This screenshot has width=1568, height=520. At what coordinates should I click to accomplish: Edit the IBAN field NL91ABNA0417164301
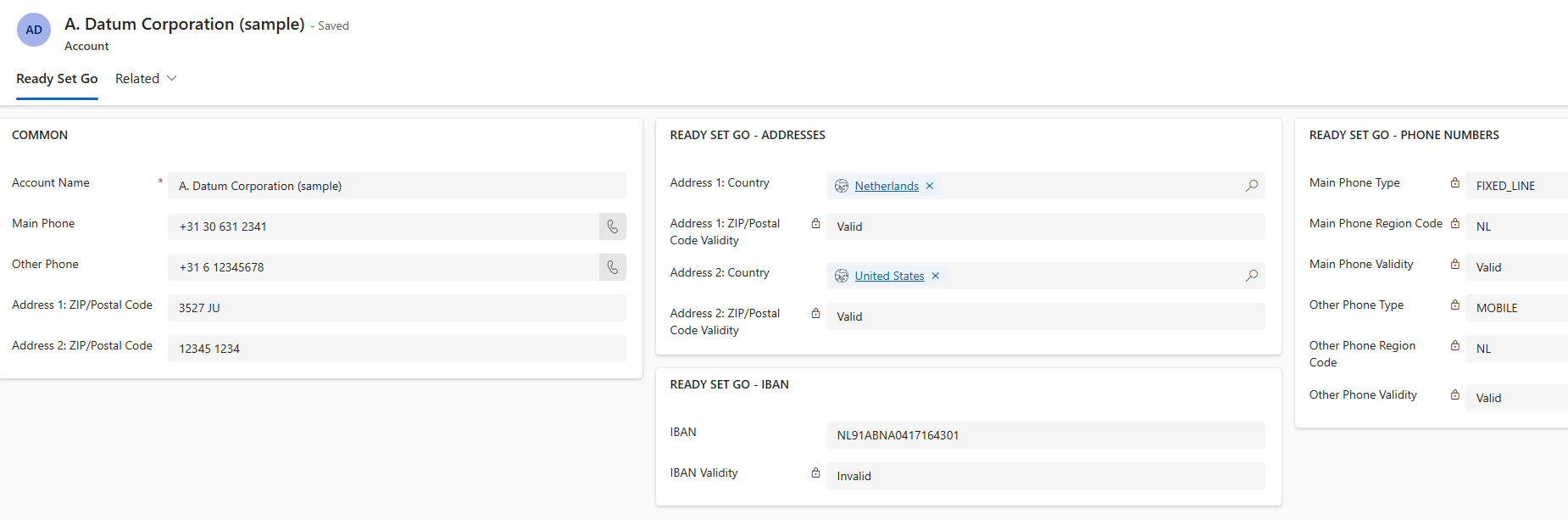[x=1045, y=435]
